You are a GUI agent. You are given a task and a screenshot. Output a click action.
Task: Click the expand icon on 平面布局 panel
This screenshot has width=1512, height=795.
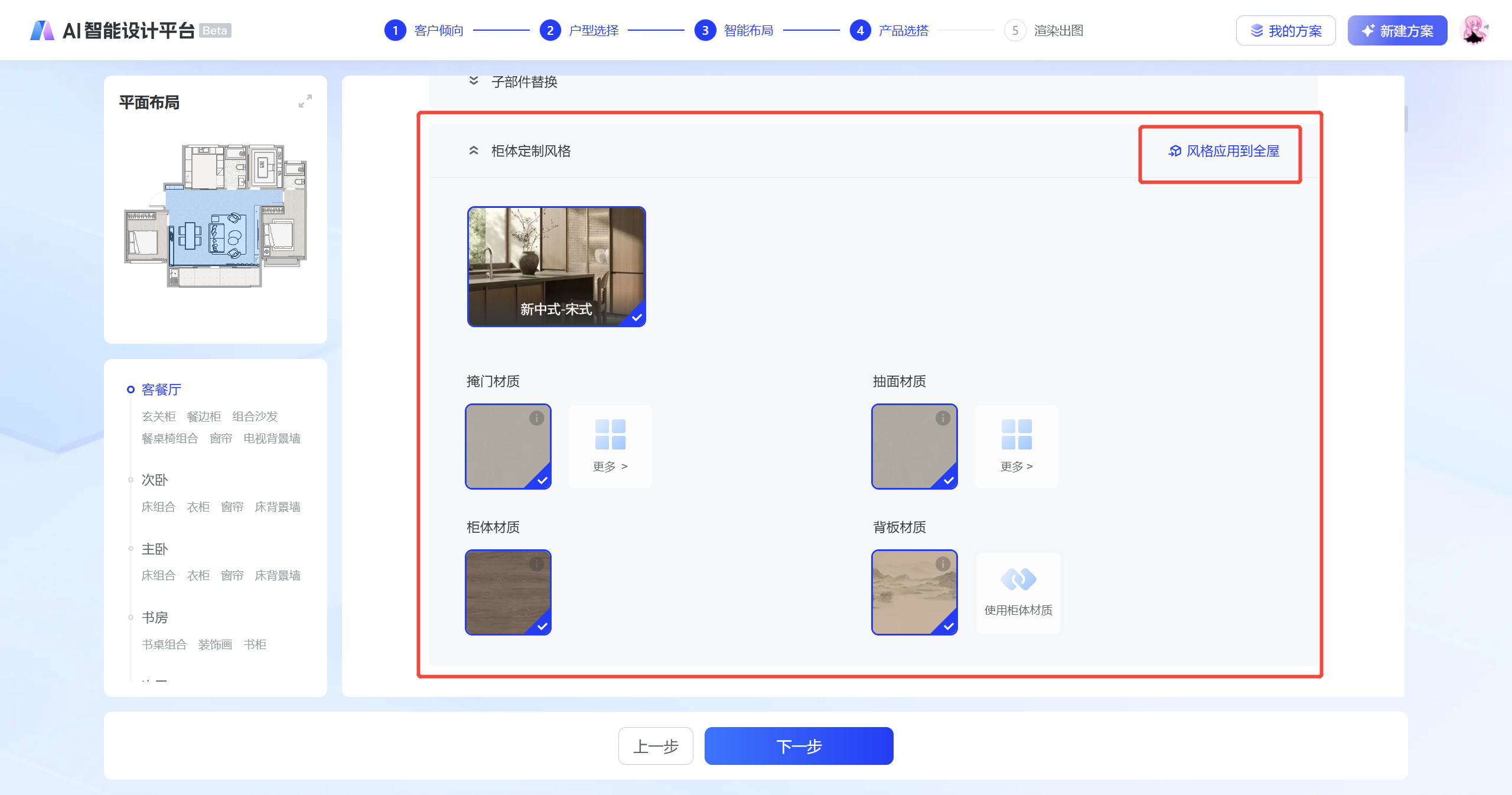click(x=305, y=102)
